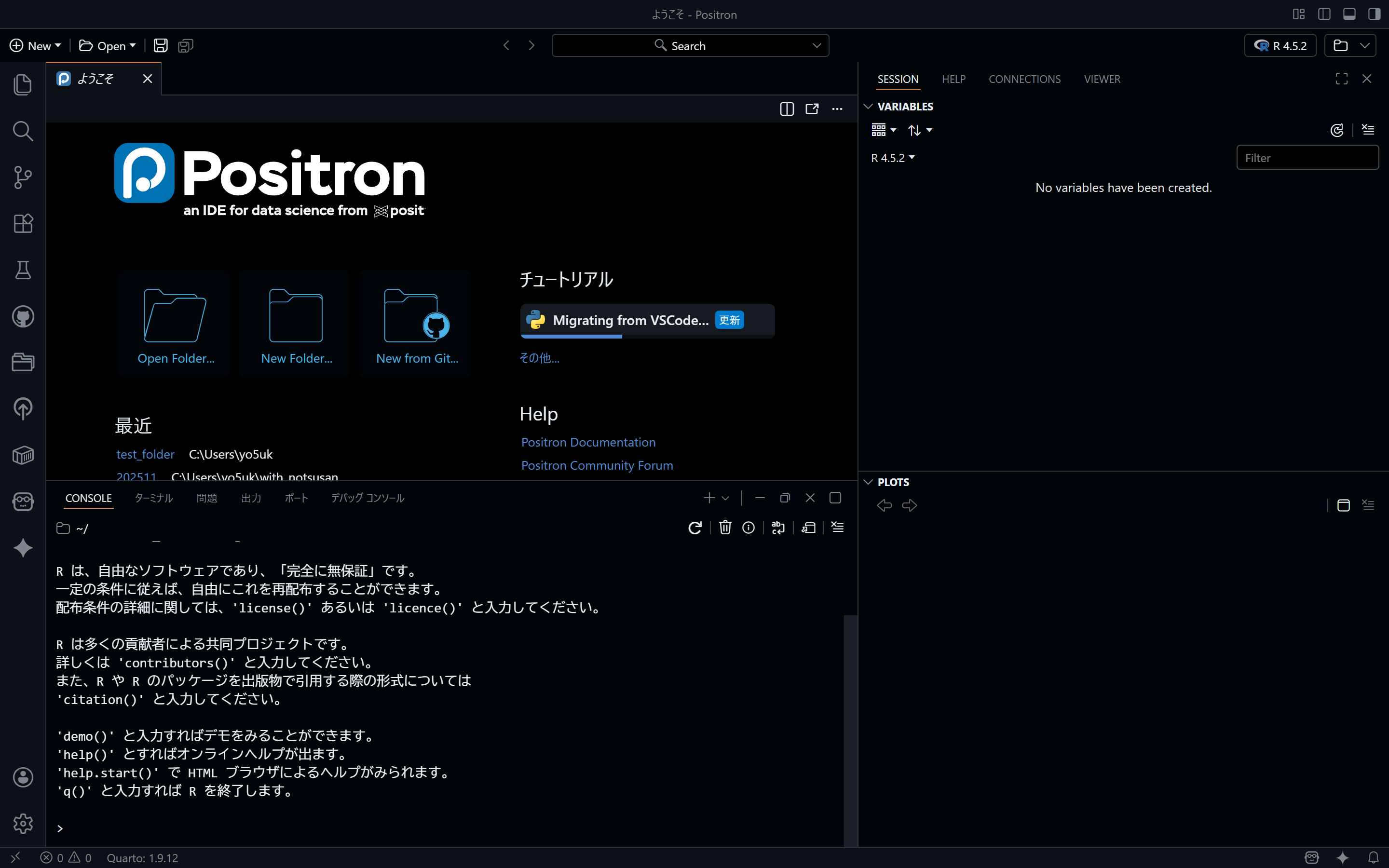Open the Source Control sidebar view

coord(23,177)
